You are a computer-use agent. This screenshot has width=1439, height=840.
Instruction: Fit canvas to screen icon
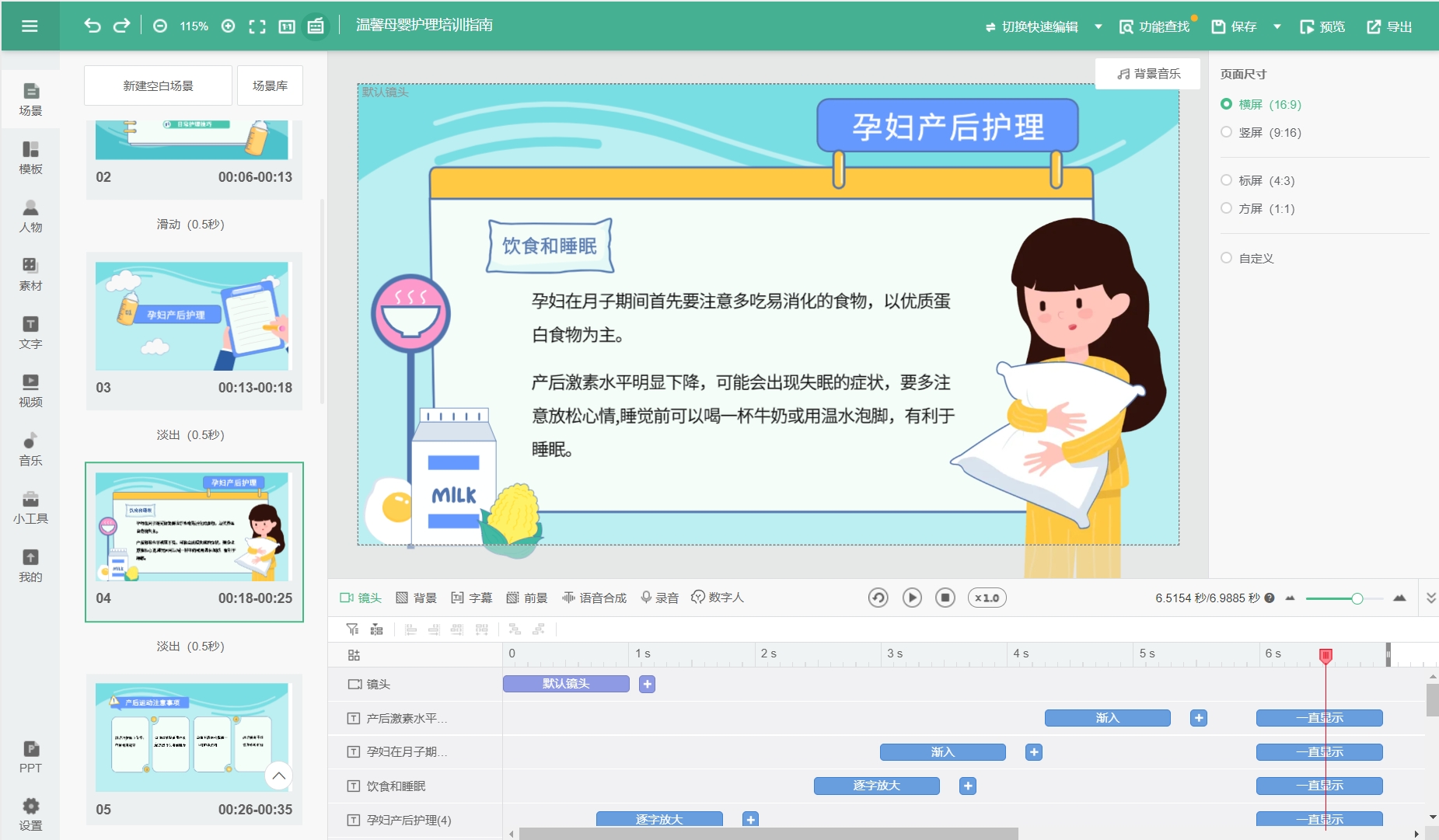(257, 26)
